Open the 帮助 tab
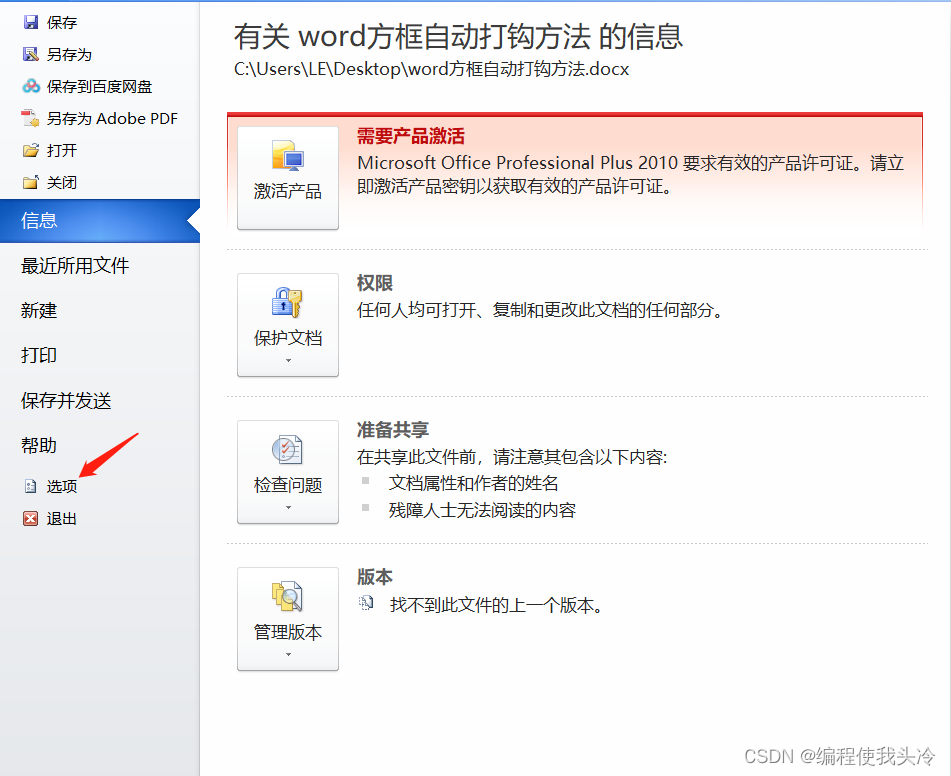This screenshot has width=951, height=776. [39, 445]
